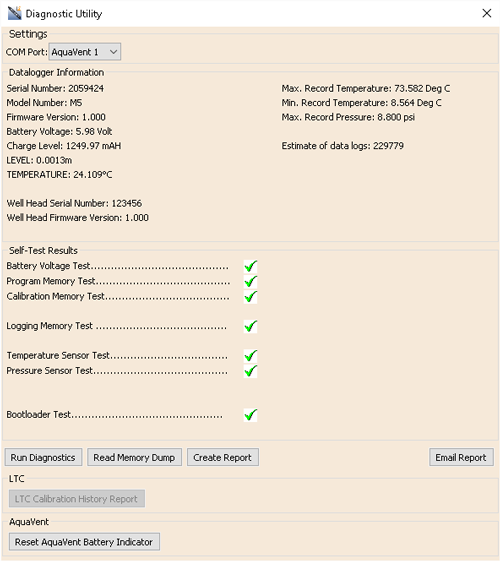Run Diagnostics on the datalogger
The width and height of the screenshot is (500, 561).
[x=43, y=457]
